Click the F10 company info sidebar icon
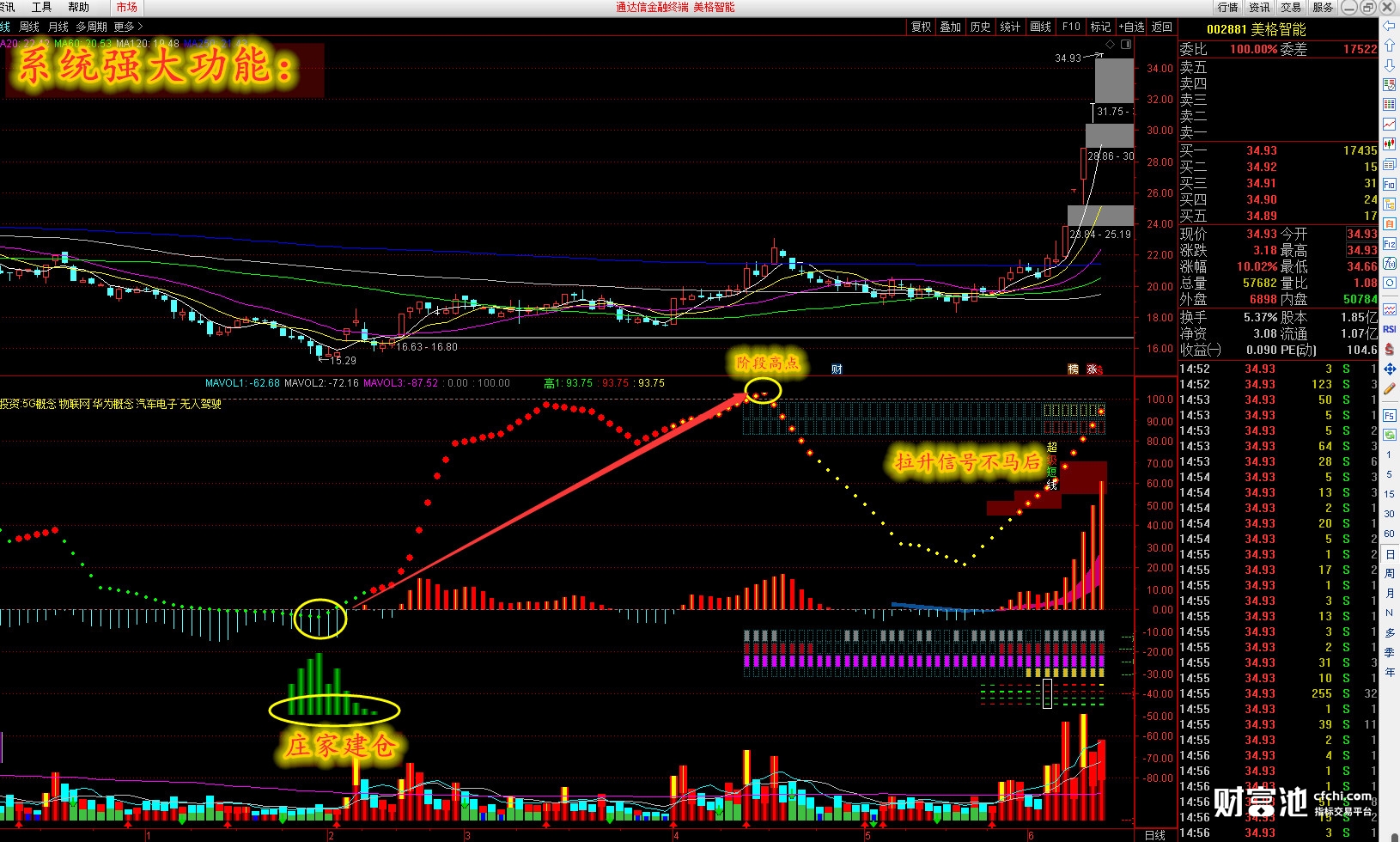Image resolution: width=1400 pixels, height=842 pixels. 1389,184
